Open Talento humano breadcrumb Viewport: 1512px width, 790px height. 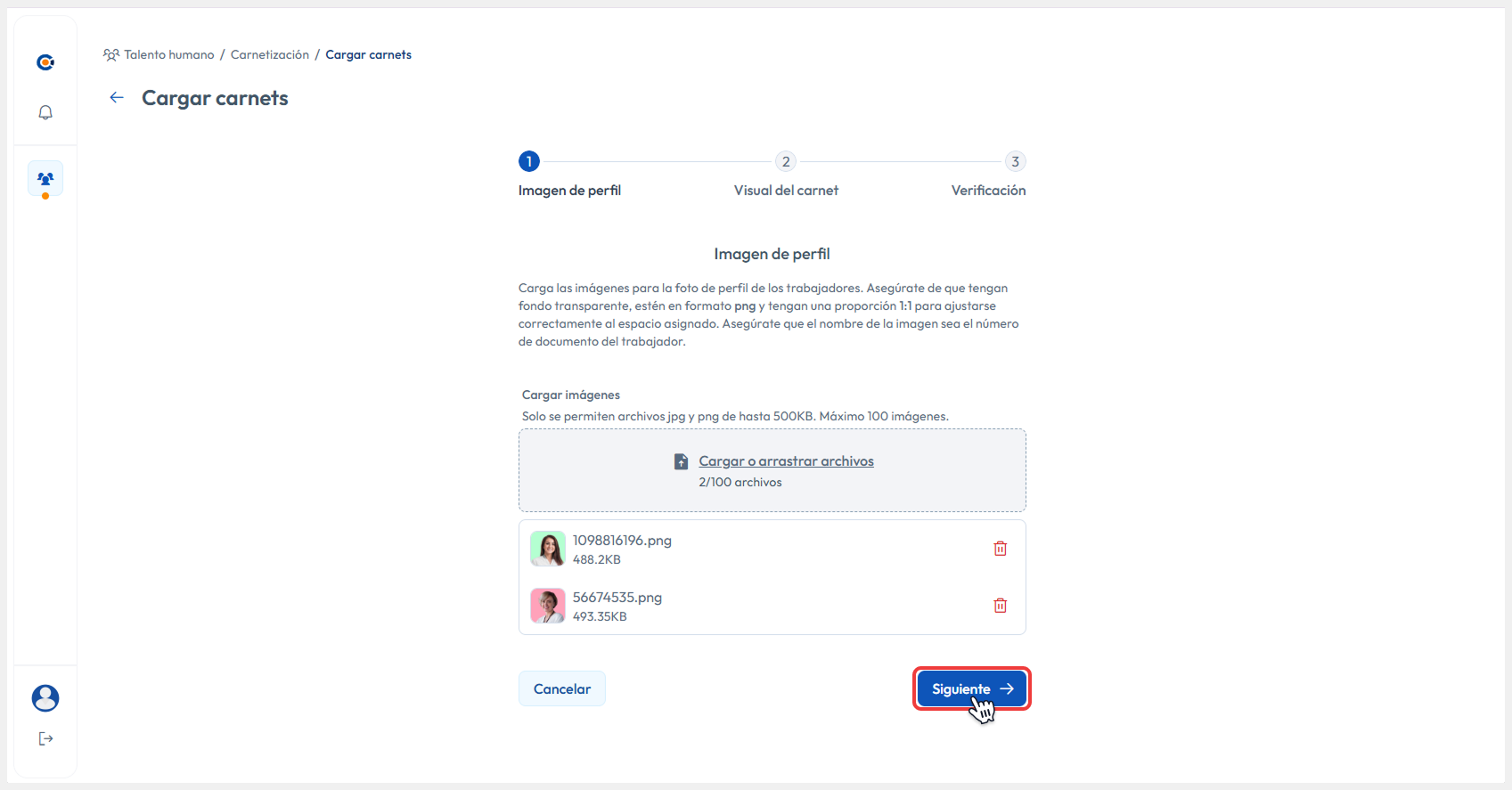168,55
